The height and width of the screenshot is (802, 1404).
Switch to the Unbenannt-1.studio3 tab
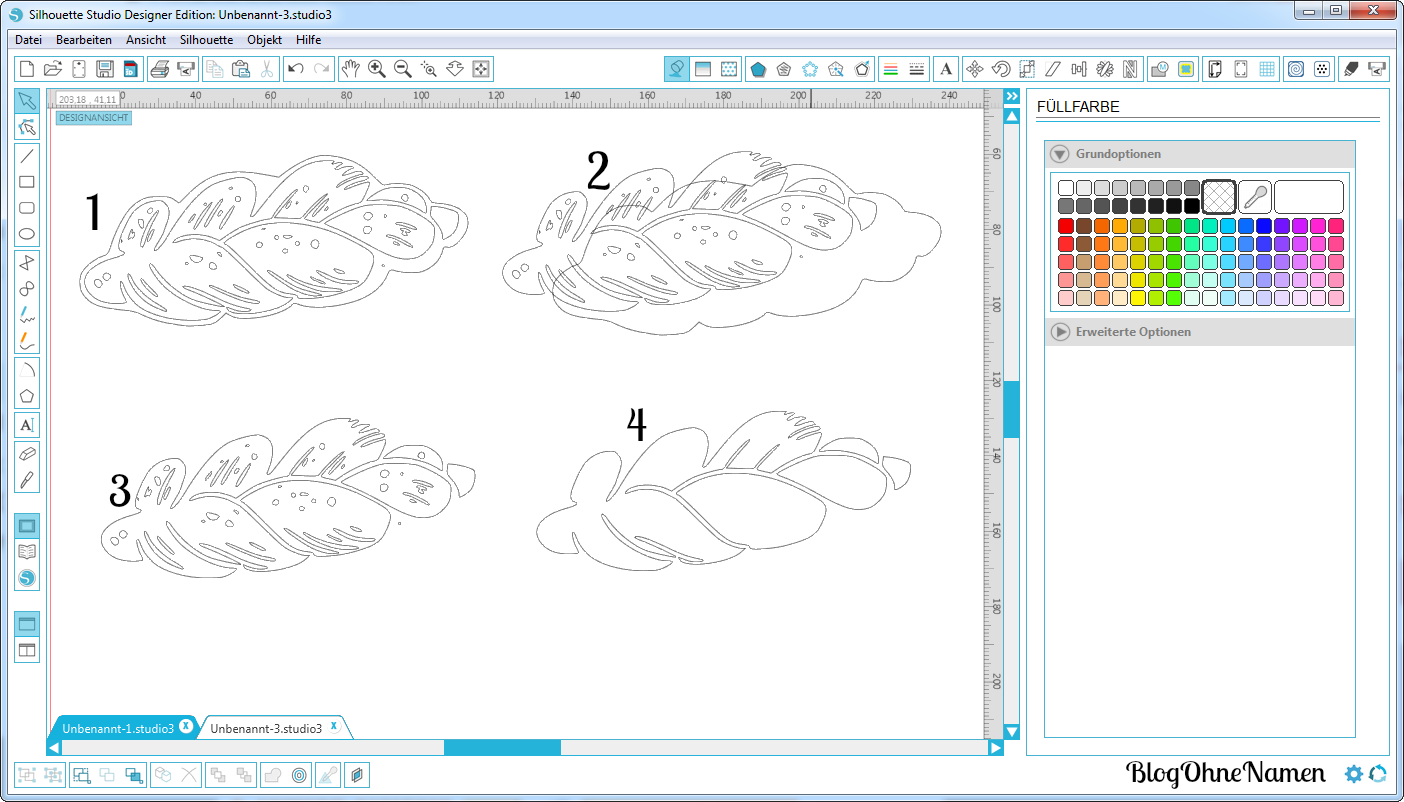point(118,728)
